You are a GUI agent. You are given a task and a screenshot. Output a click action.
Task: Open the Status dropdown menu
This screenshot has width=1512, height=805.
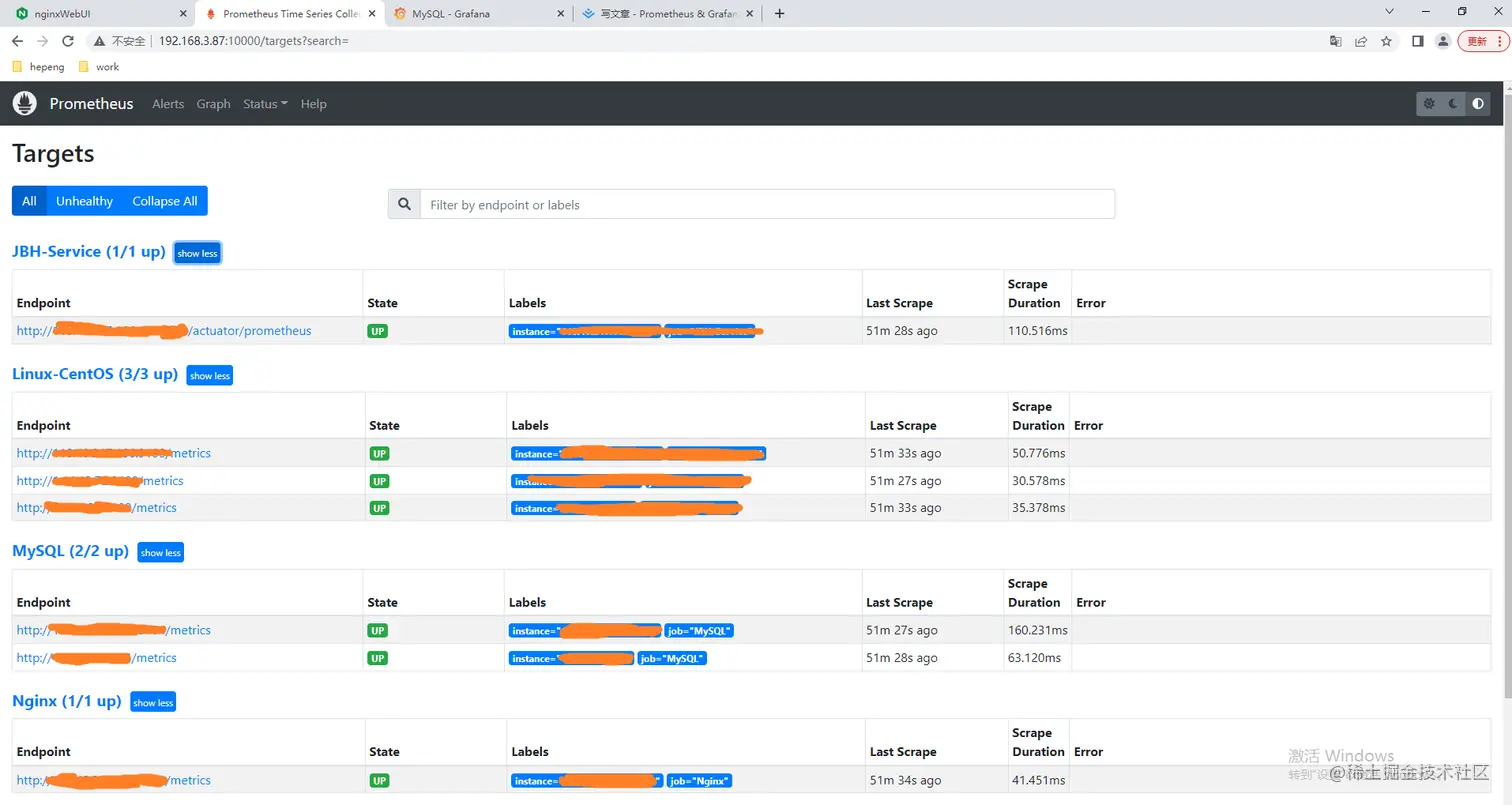tap(265, 104)
